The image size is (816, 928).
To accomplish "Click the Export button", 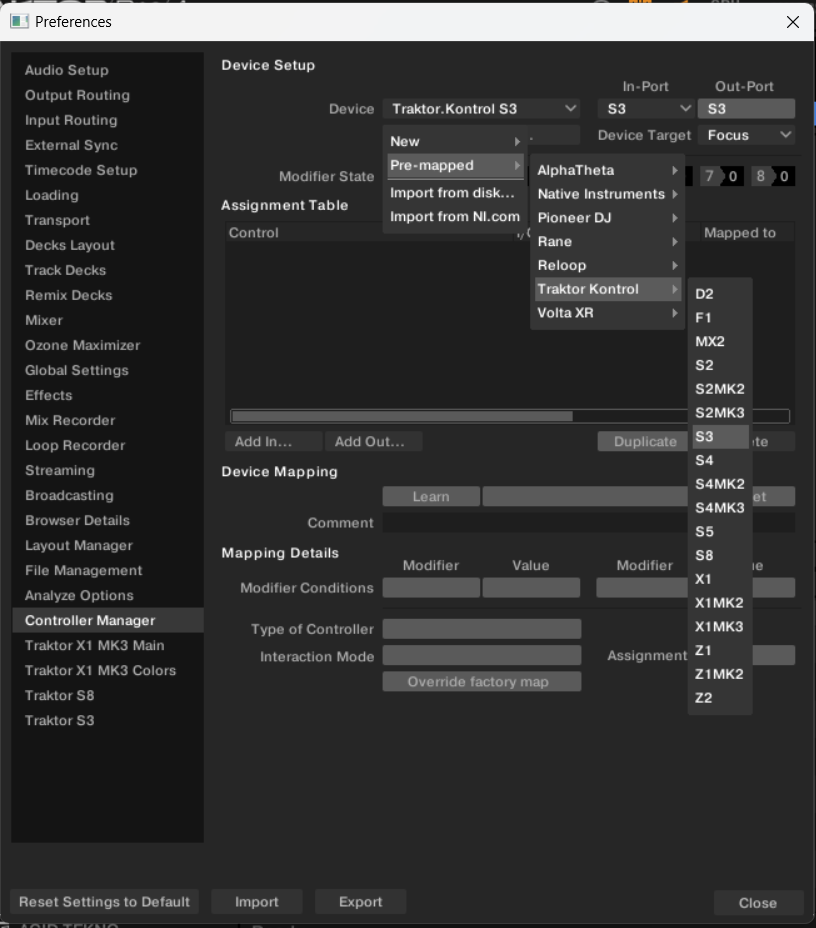I will [360, 902].
